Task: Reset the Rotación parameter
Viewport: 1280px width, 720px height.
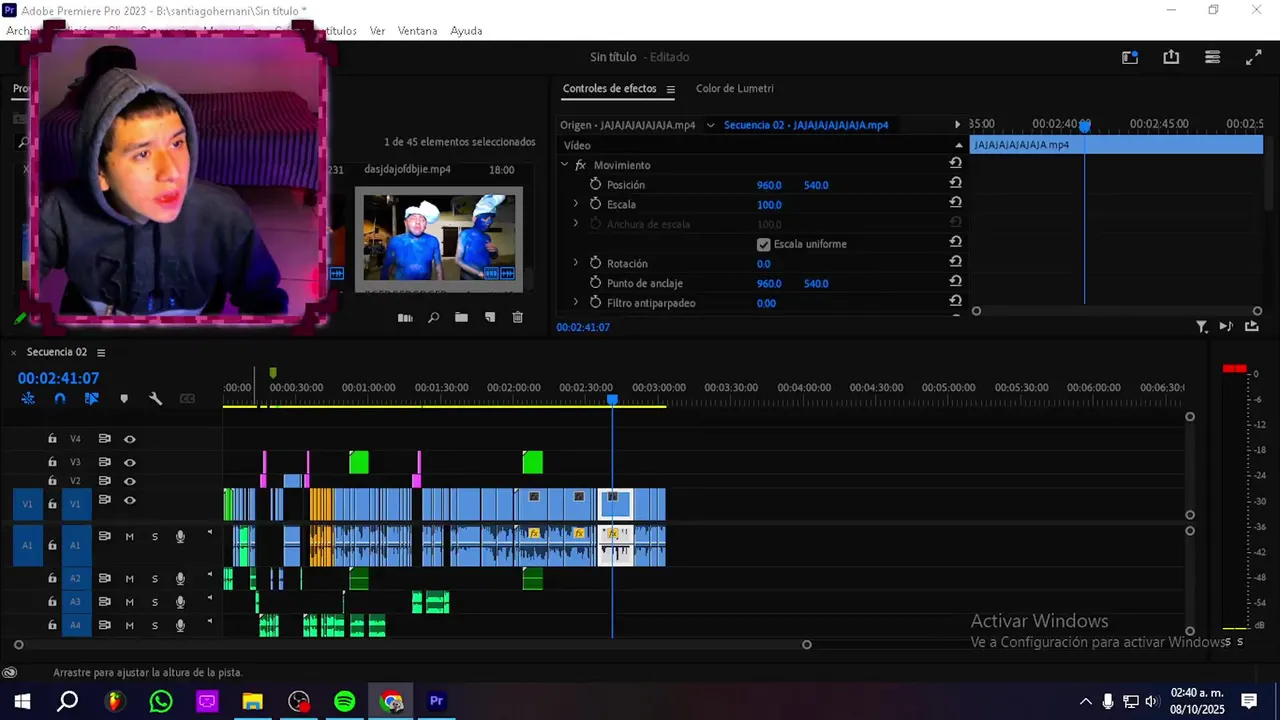Action: tap(955, 263)
